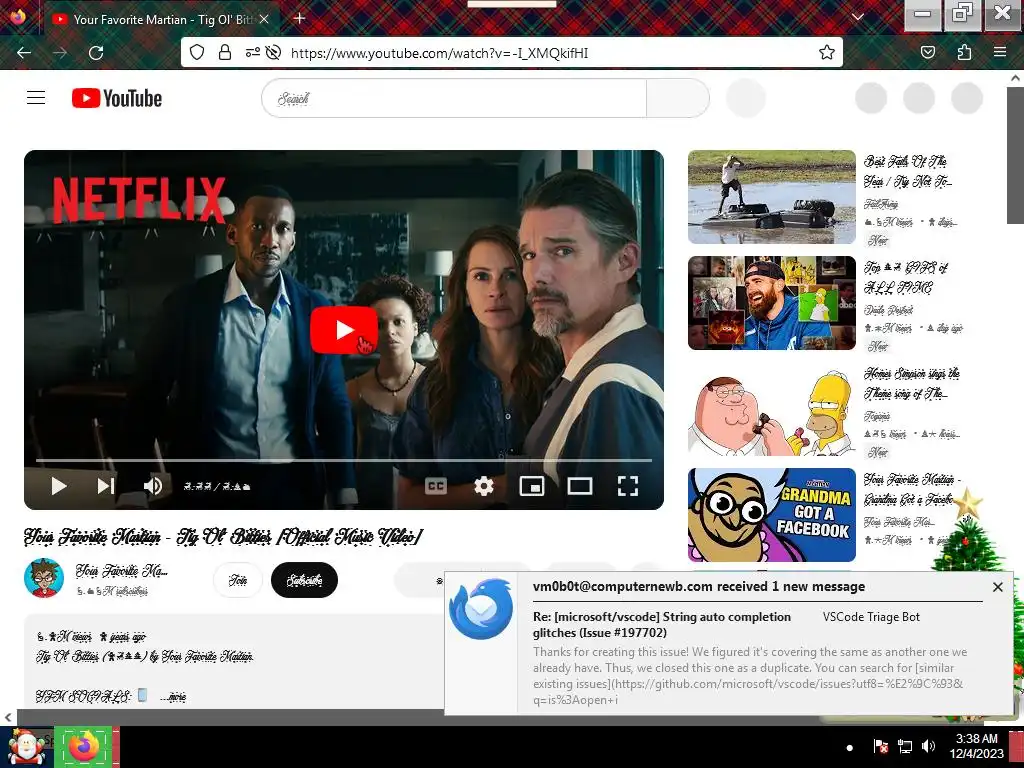Close the Thunderbird new message notification
This screenshot has height=768, width=1024.
tap(997, 587)
